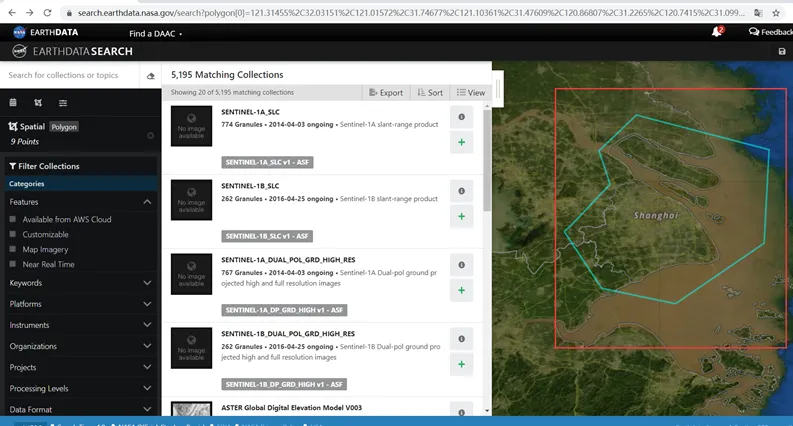Open notifications bell icon
The height and width of the screenshot is (426, 793).
tap(717, 32)
